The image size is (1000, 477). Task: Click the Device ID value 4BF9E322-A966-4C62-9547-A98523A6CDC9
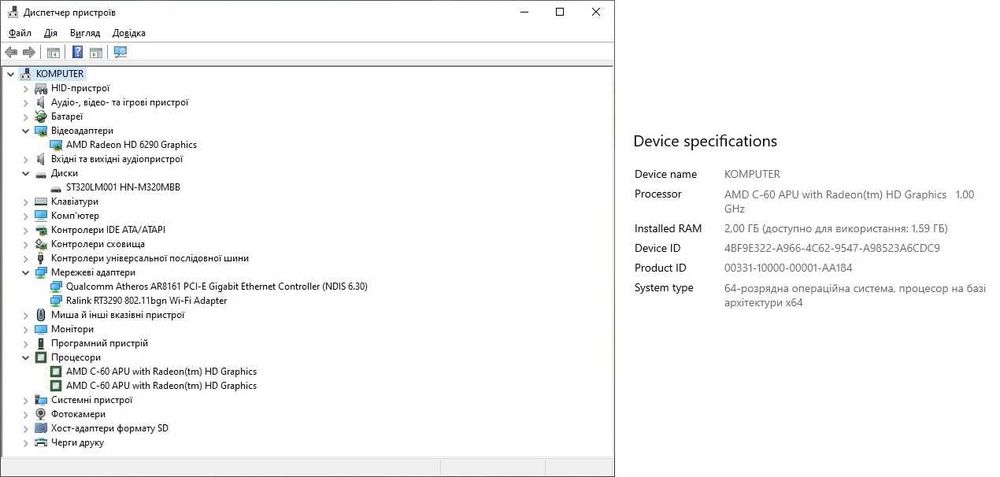click(x=832, y=248)
